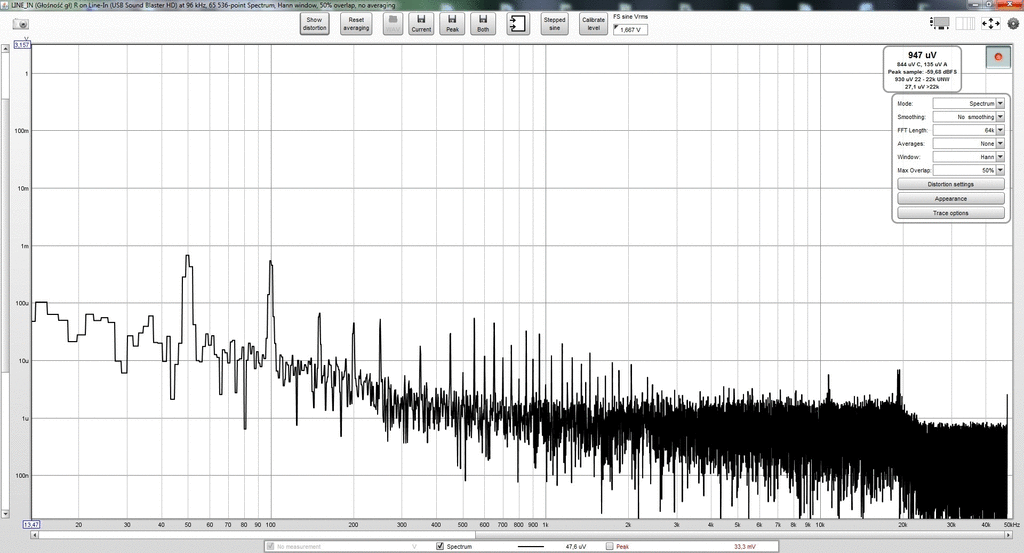Click the FS sine Vrms value field
1024x553 pixels.
coord(630,29)
